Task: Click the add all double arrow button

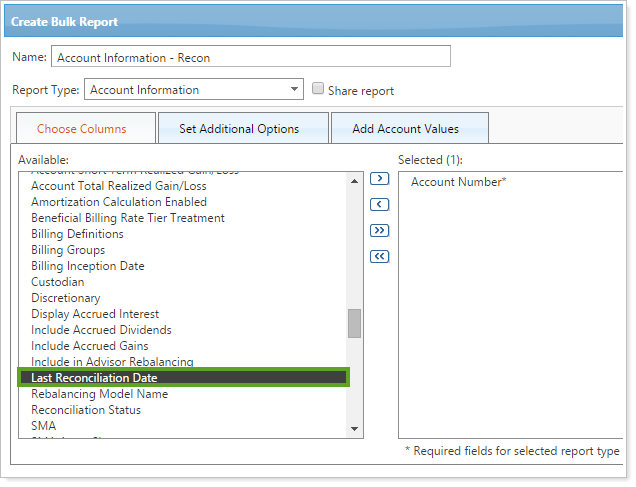Action: 380,231
